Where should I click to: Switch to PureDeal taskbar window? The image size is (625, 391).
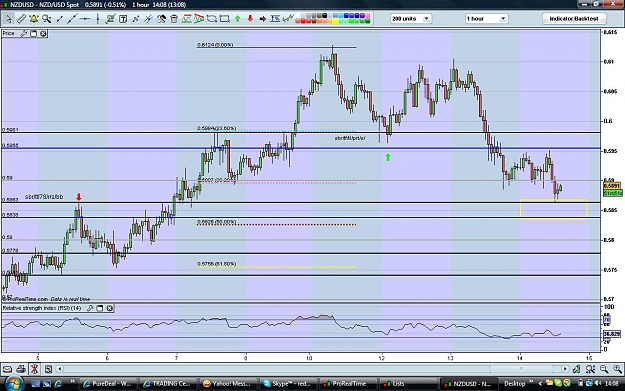click(108, 384)
